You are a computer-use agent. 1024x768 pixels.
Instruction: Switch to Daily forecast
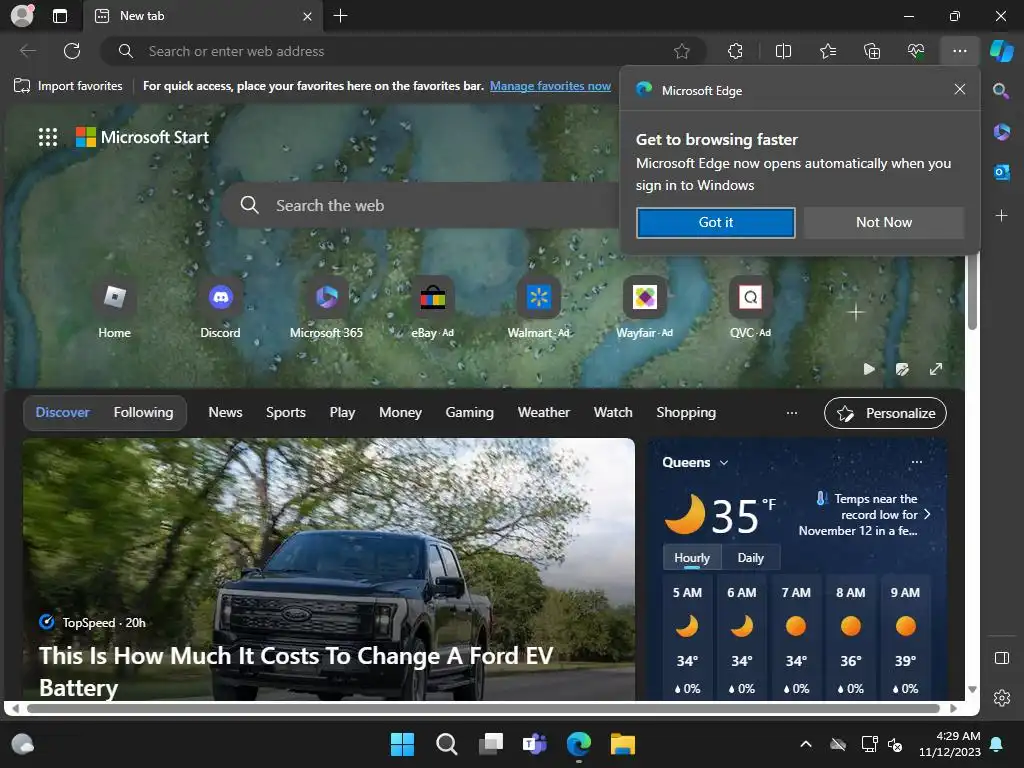click(750, 558)
